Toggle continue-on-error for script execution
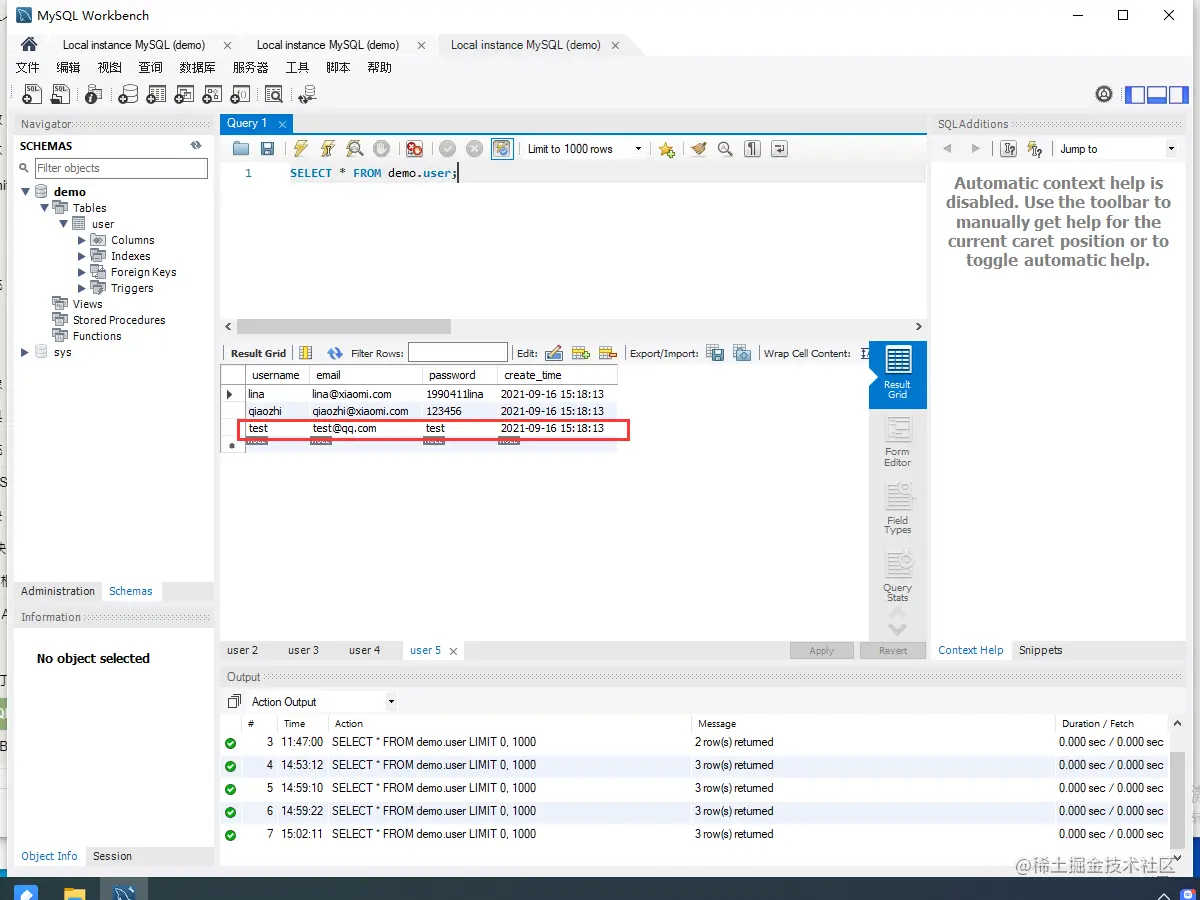This screenshot has height=900, width=1200. (414, 149)
